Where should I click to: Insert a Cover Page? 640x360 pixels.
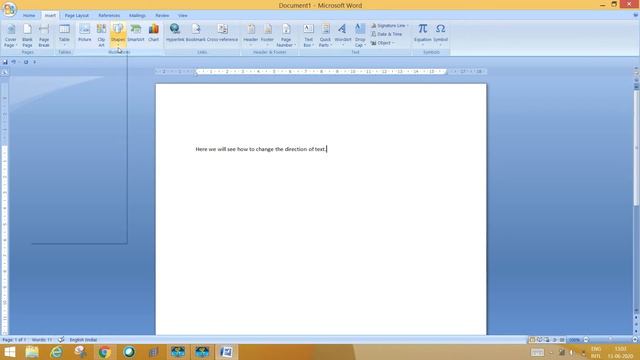pos(11,36)
